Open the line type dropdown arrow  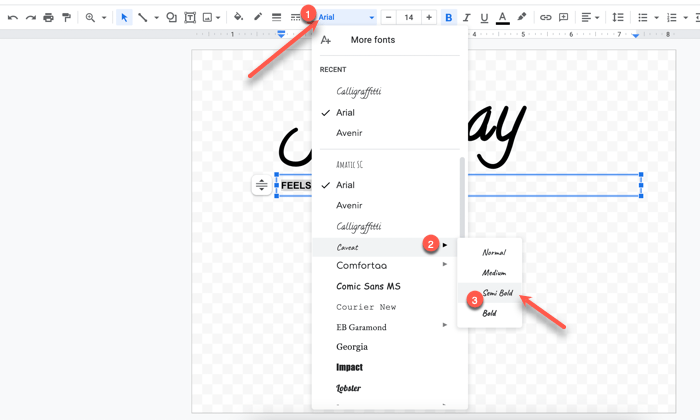tap(156, 18)
